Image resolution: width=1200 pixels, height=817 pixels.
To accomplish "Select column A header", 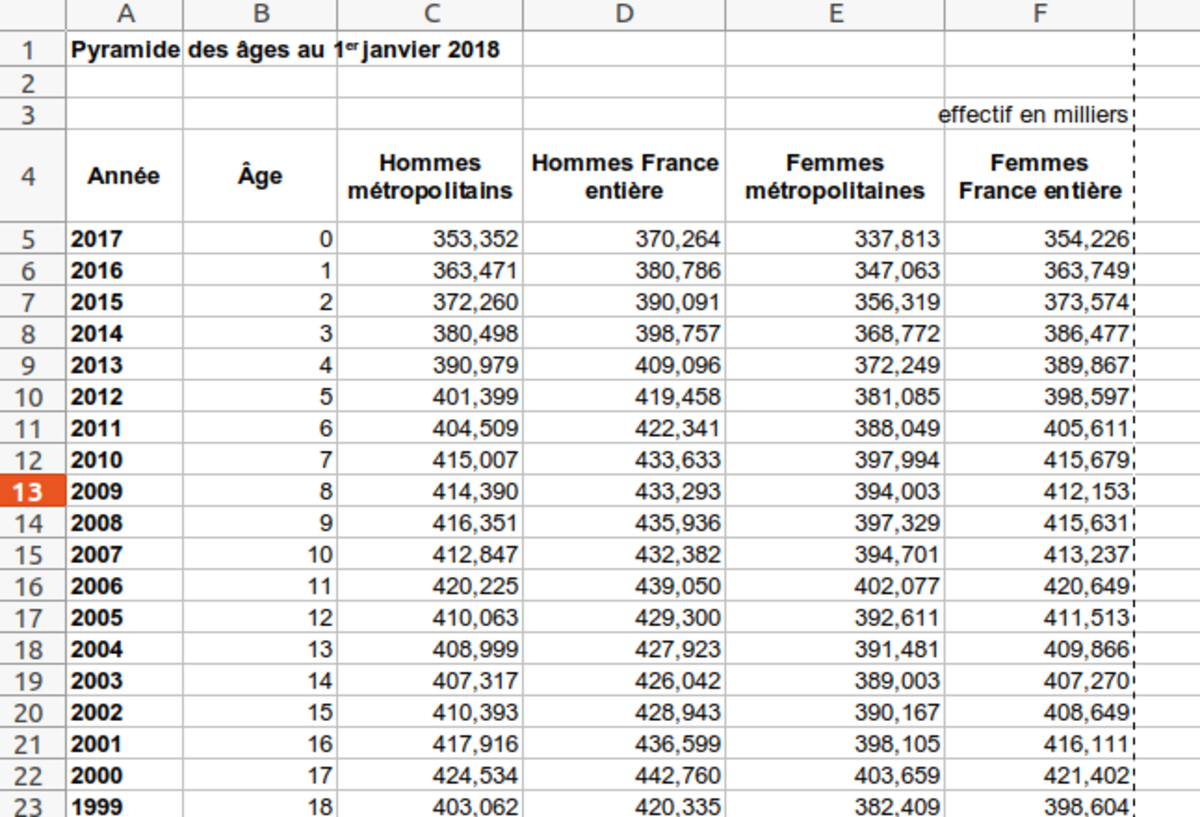I will click(125, 14).
